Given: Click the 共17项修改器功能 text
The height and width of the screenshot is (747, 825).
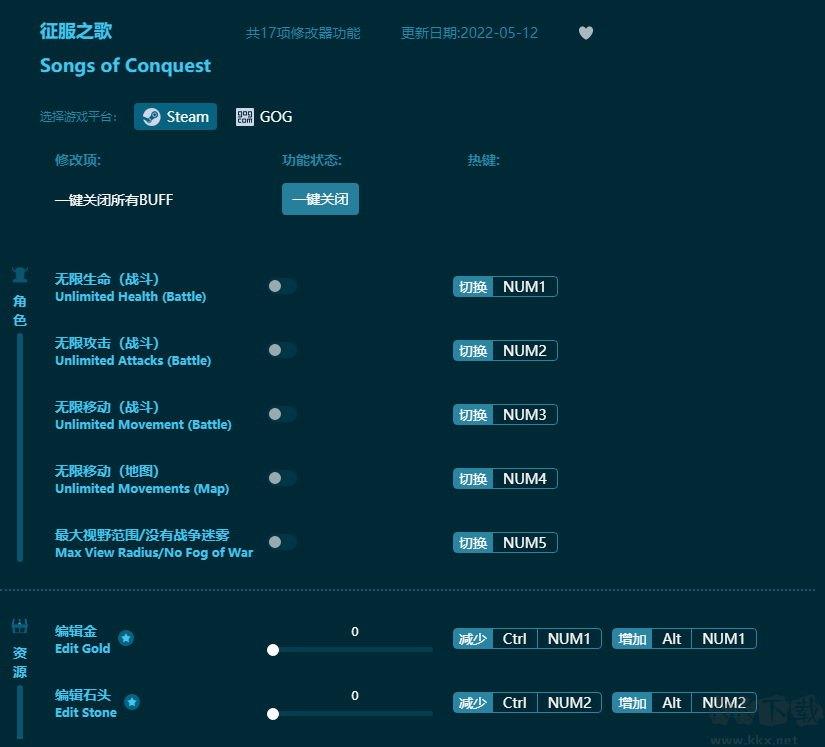Looking at the screenshot, I should pyautogui.click(x=303, y=33).
